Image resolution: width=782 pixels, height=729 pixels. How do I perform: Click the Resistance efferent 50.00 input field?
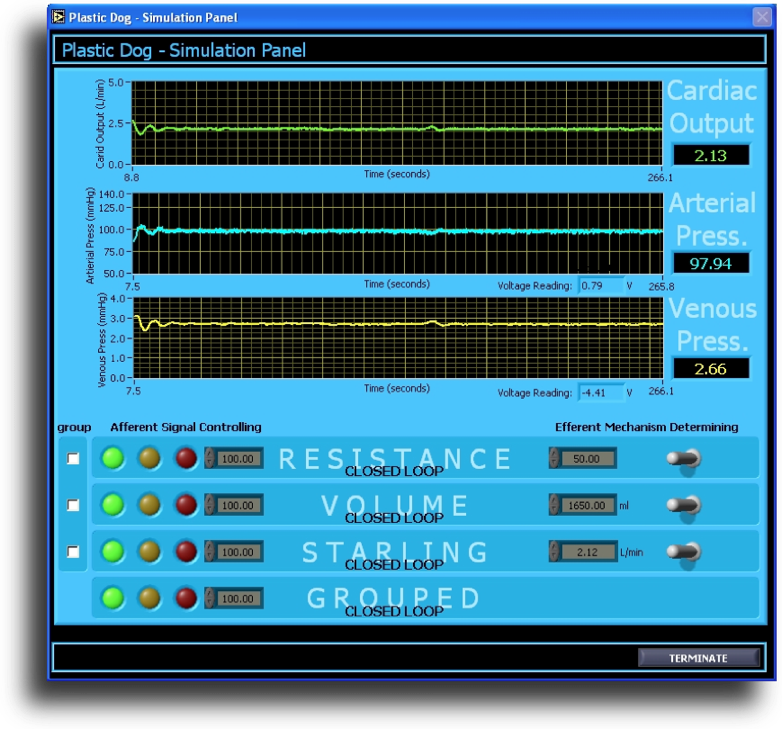(x=587, y=459)
